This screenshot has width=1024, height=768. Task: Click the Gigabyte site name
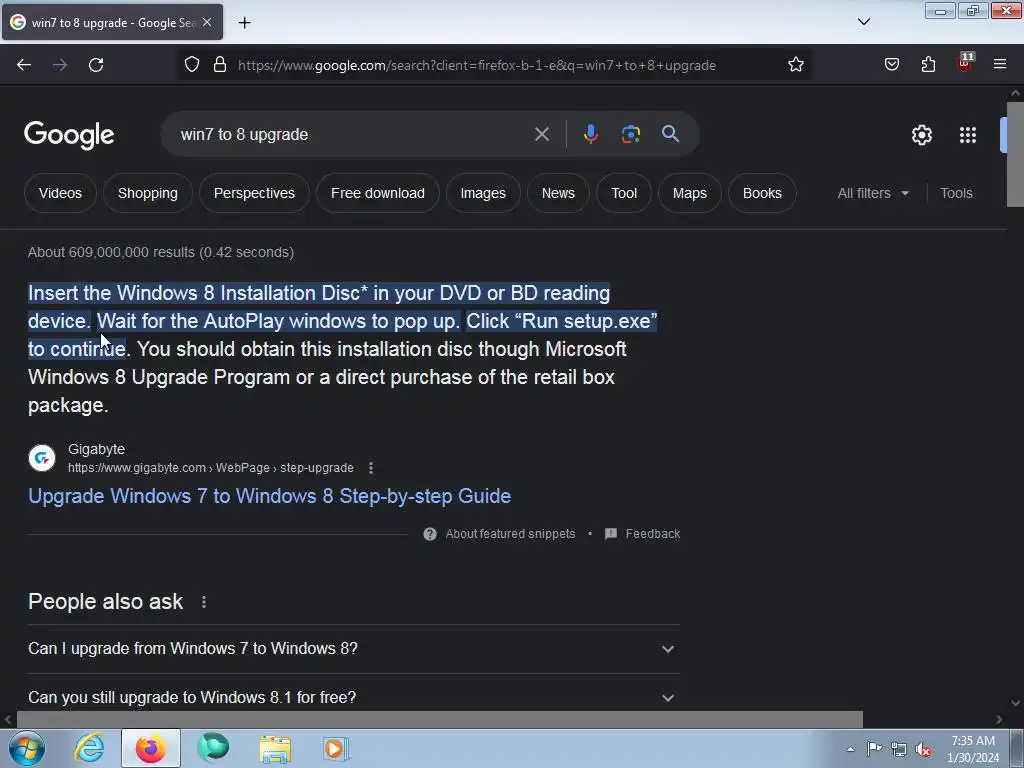click(96, 449)
